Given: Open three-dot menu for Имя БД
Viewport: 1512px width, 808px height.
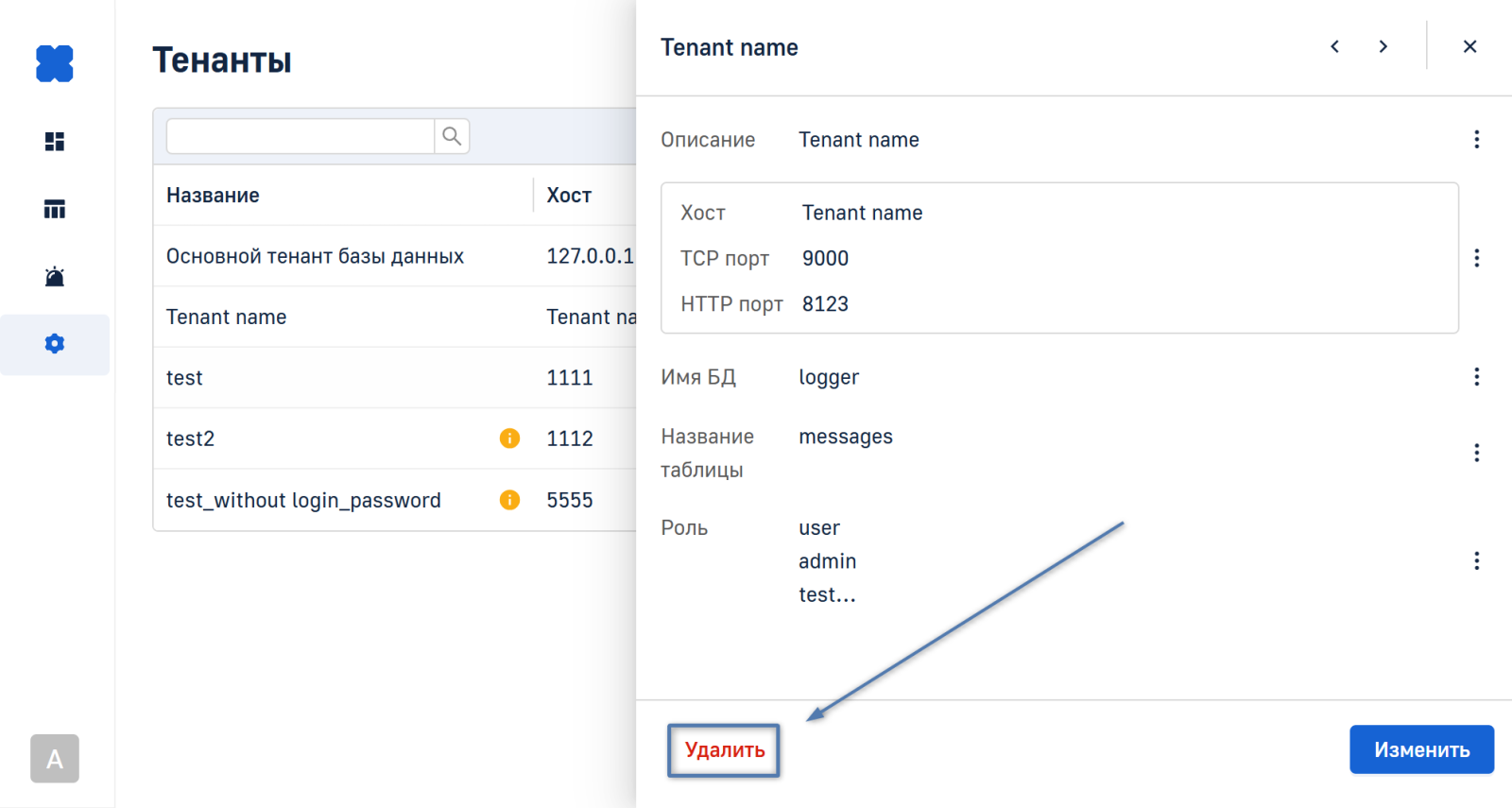Looking at the screenshot, I should pos(1476,377).
